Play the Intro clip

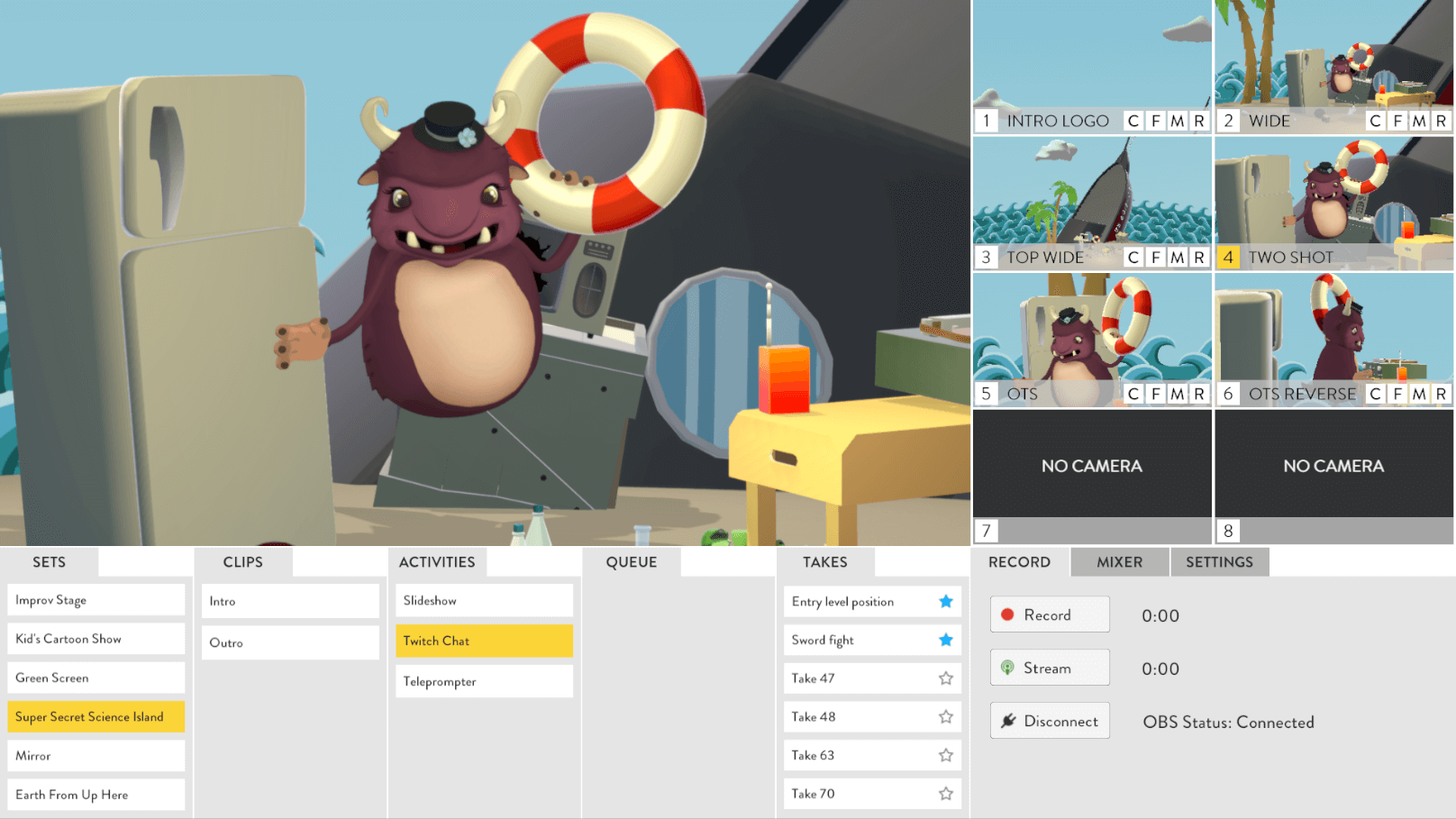pyautogui.click(x=290, y=601)
